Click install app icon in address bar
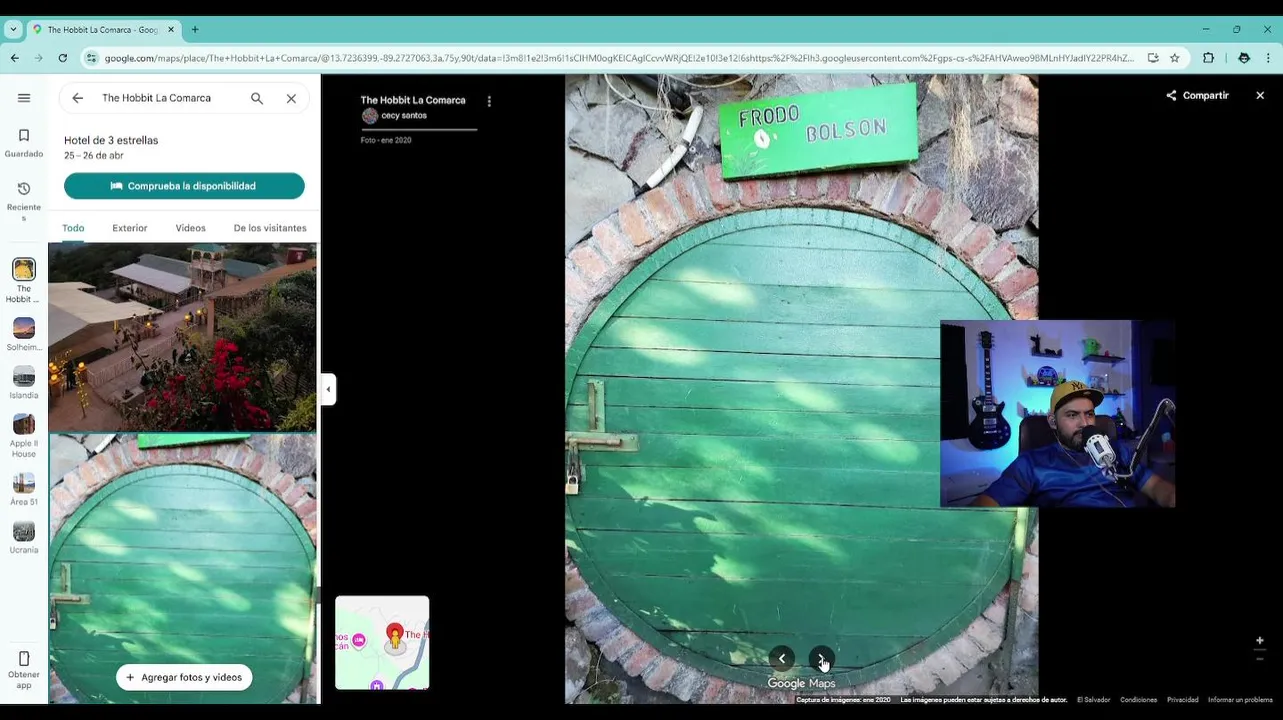Image resolution: width=1283 pixels, height=720 pixels. coord(1153,58)
